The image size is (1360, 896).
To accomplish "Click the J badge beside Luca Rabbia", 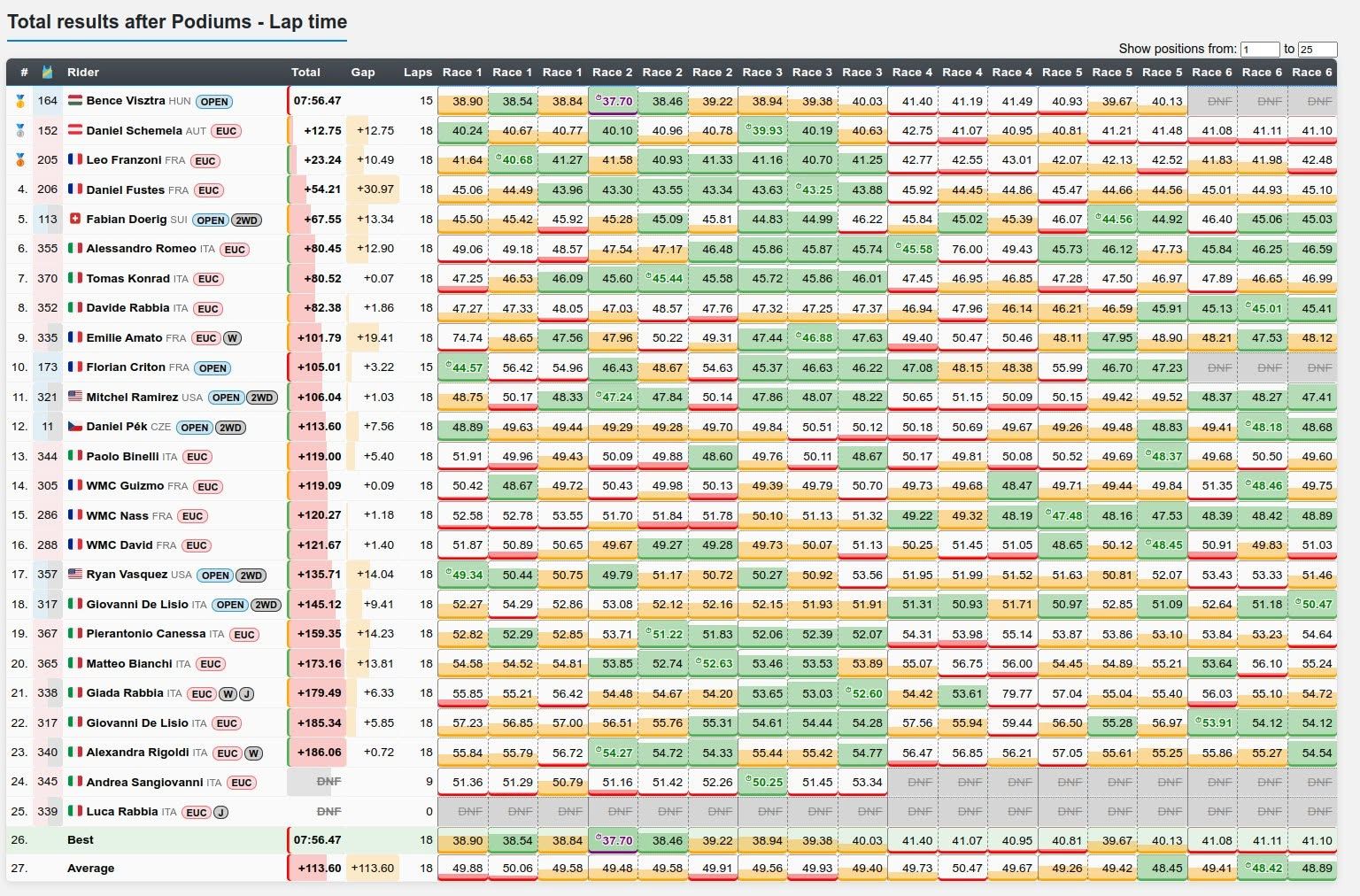I will (220, 812).
